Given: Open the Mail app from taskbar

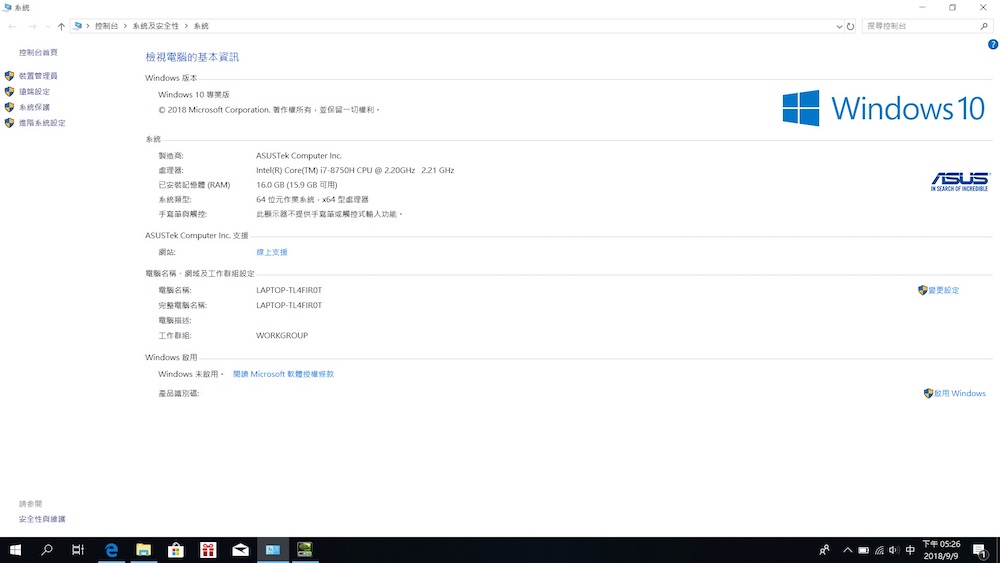Looking at the screenshot, I should click(x=240, y=550).
